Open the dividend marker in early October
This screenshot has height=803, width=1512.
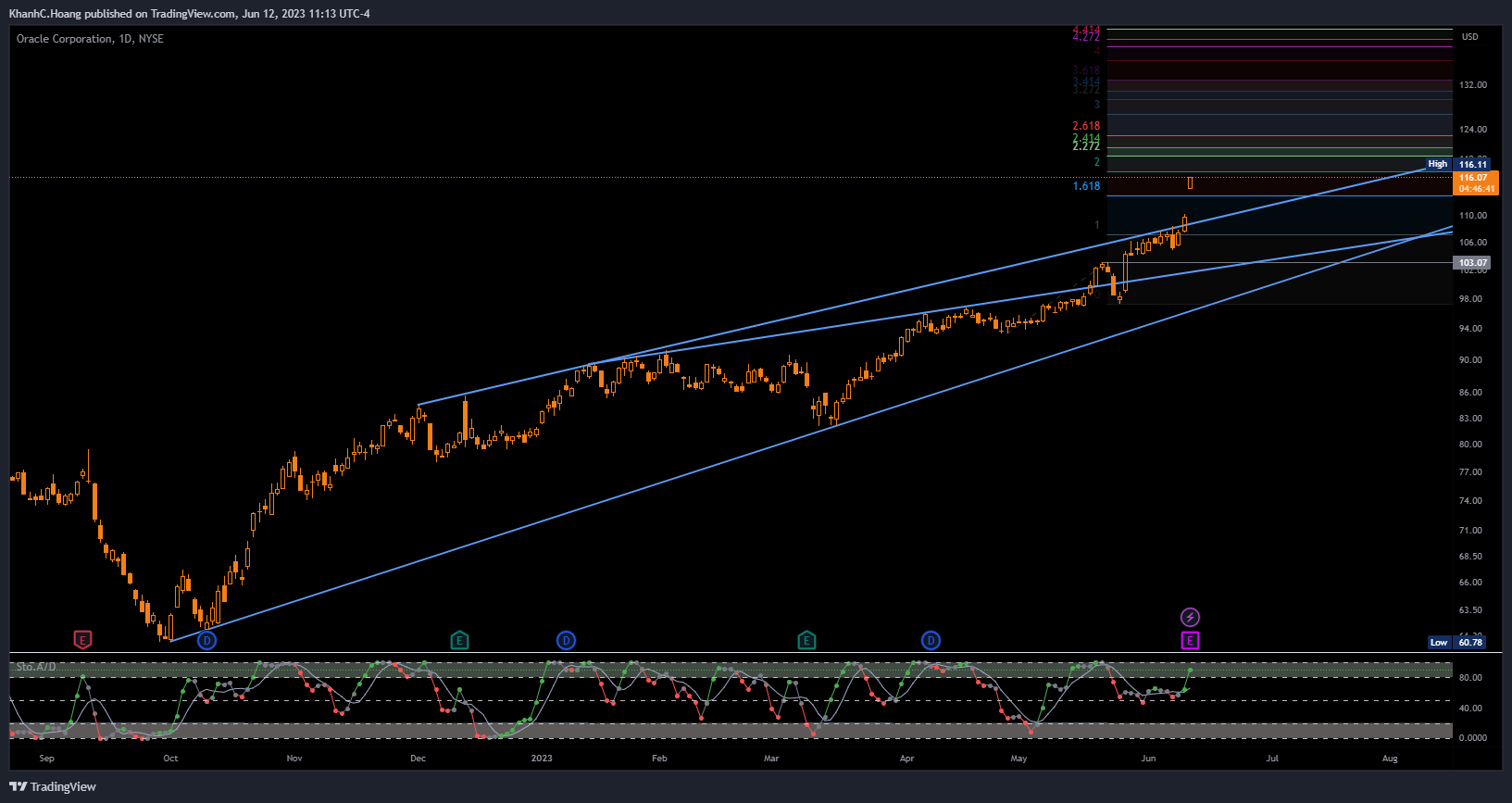click(x=207, y=640)
